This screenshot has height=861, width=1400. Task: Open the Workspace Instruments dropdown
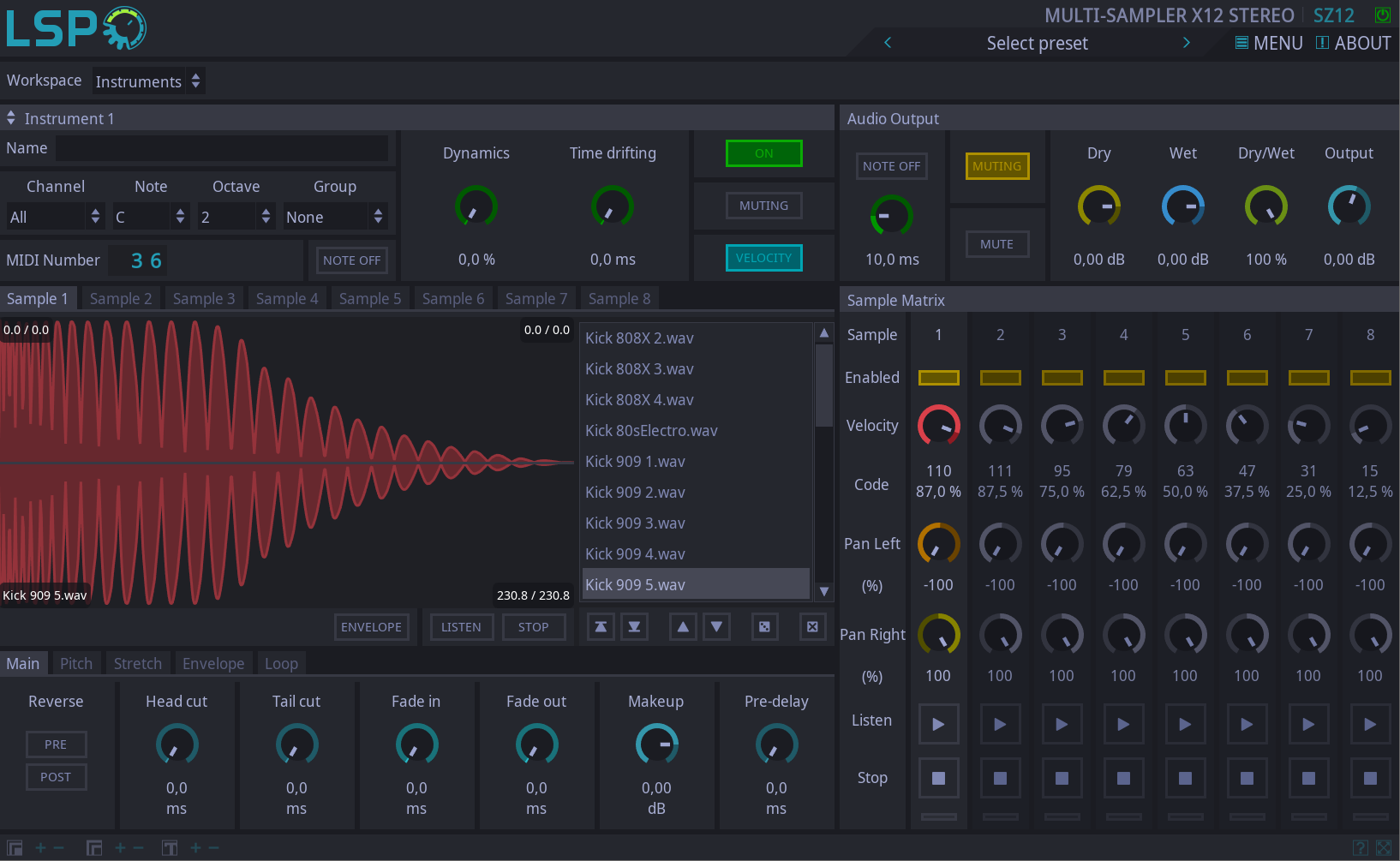[148, 81]
